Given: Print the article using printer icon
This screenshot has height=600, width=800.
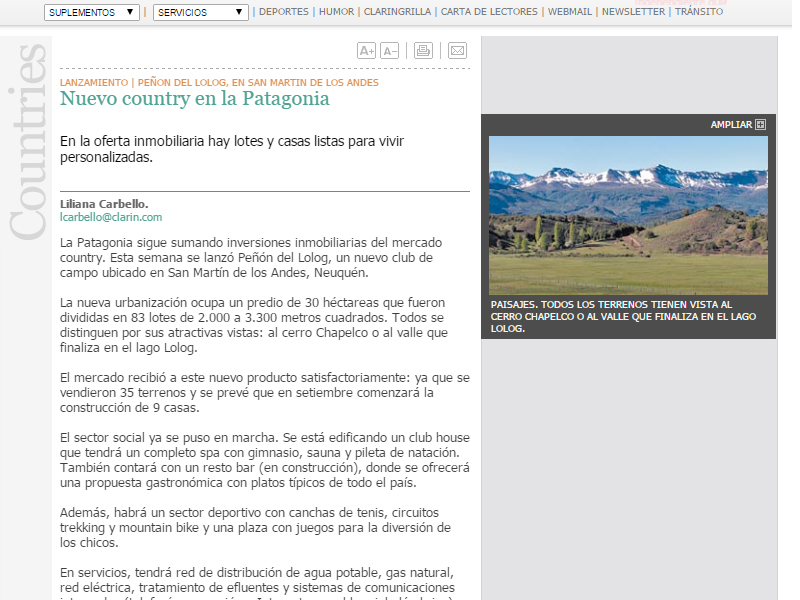Looking at the screenshot, I should [x=423, y=51].
